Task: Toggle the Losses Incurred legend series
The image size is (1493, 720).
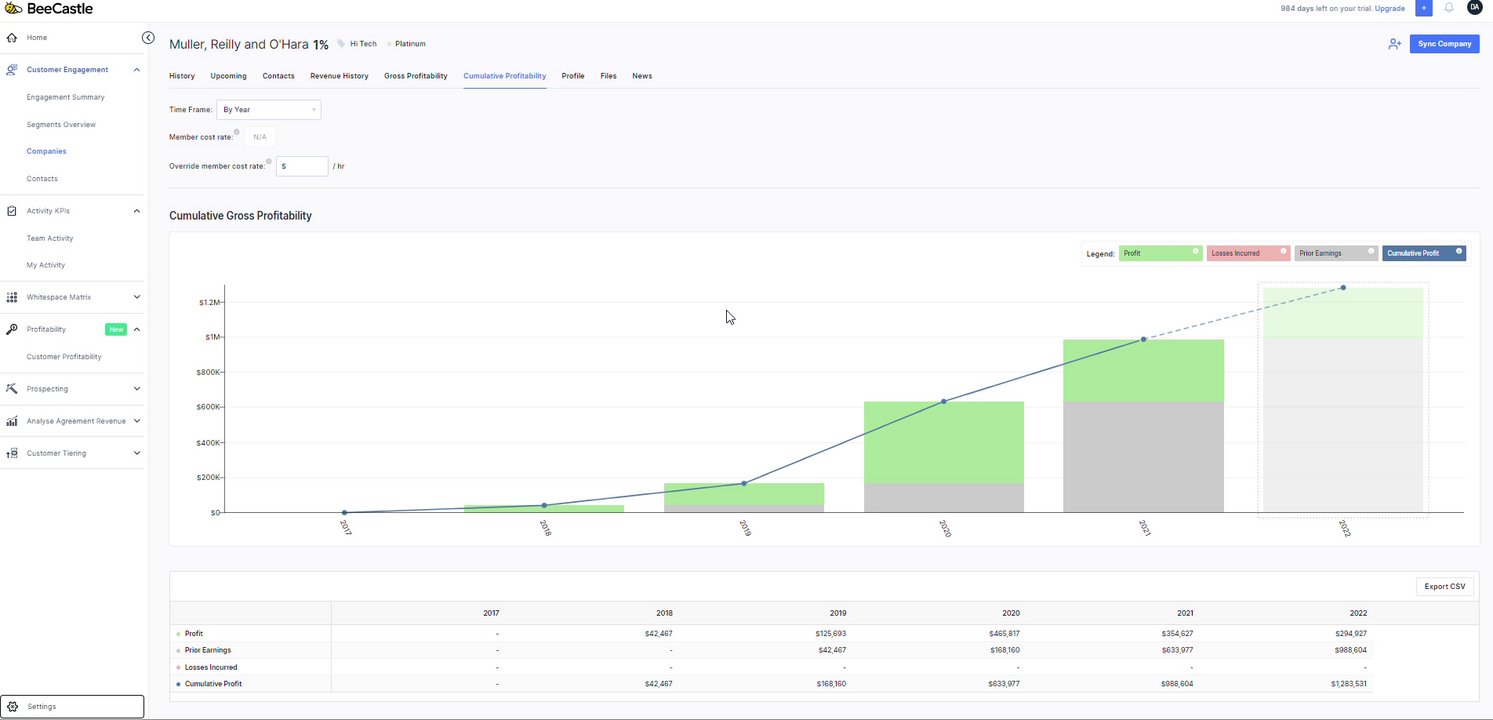Action: 1248,254
